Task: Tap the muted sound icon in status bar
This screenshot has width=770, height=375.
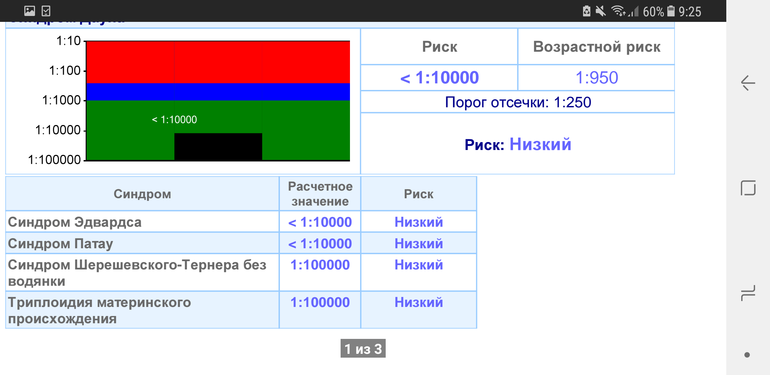Action: [601, 11]
